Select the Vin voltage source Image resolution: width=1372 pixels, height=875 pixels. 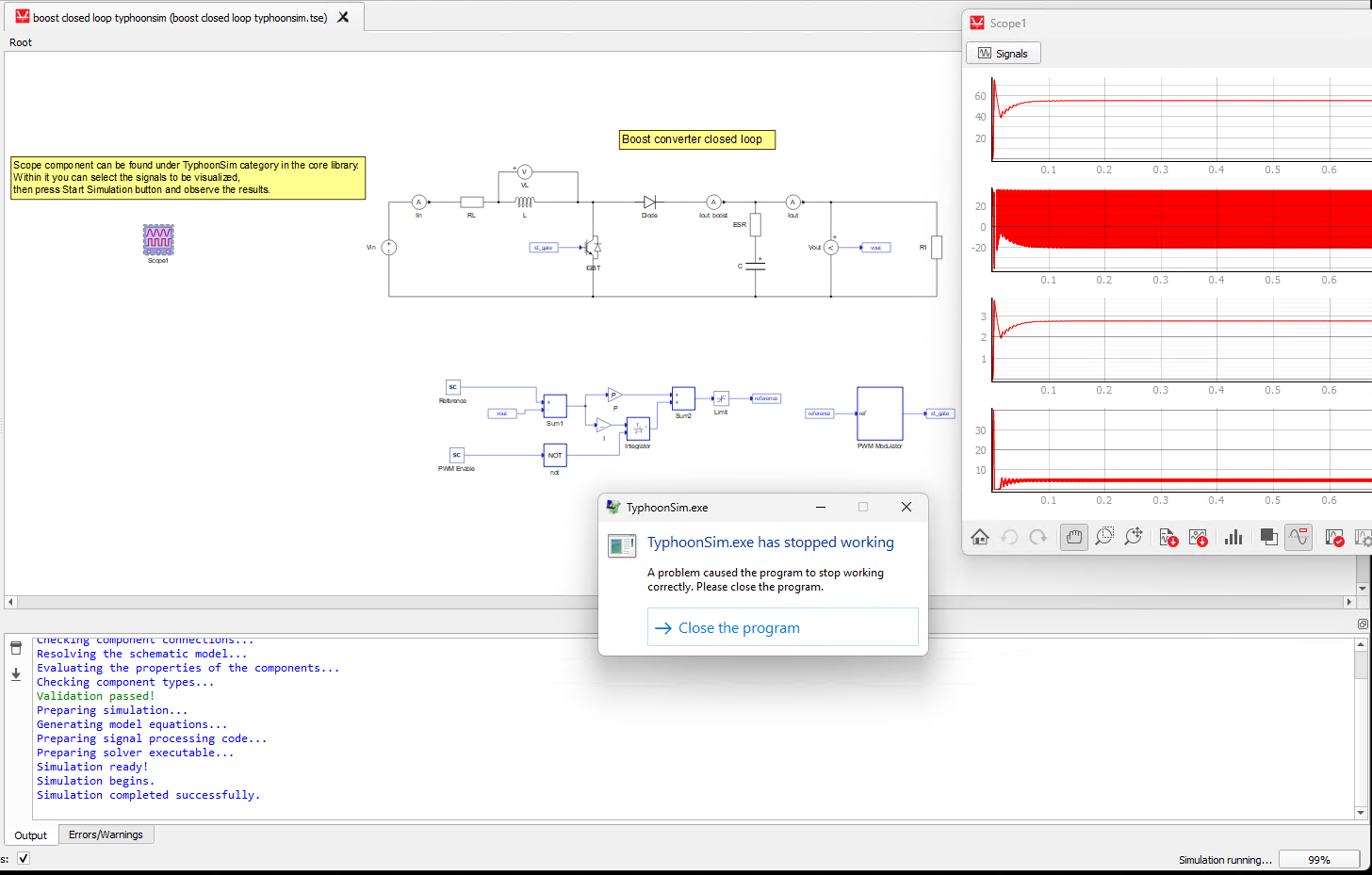tap(388, 248)
